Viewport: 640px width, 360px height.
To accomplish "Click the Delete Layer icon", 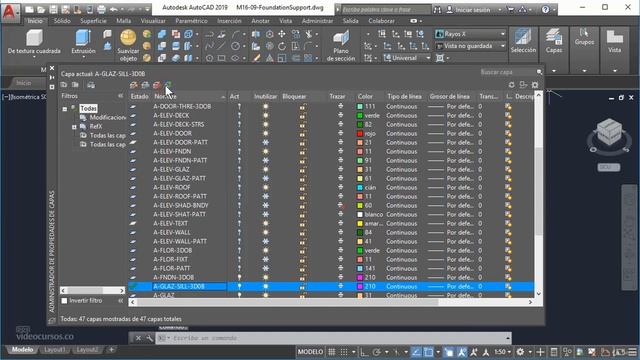I will (157, 85).
